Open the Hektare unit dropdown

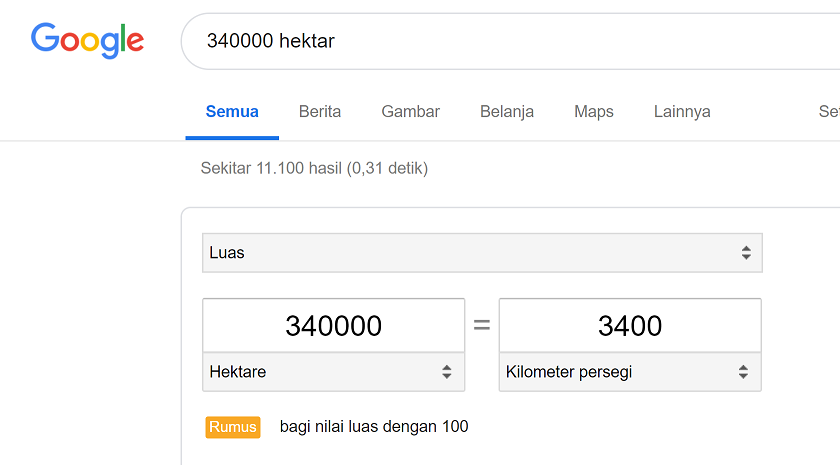(x=333, y=372)
